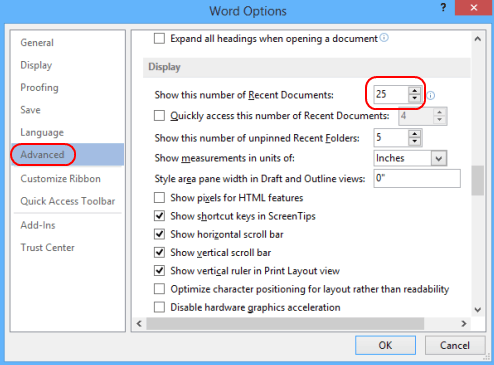Click the unpinned Recent Folders field showing 5

coord(391,138)
